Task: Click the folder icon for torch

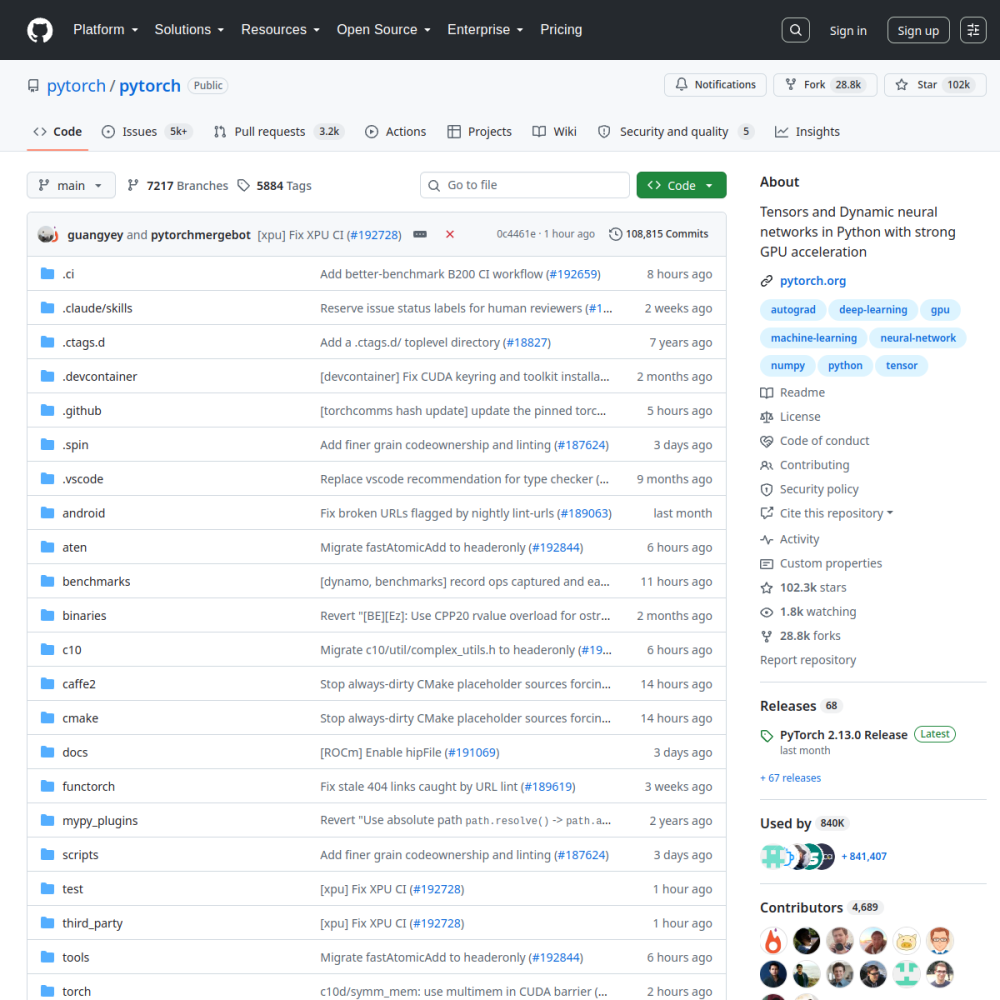Action: (x=47, y=991)
